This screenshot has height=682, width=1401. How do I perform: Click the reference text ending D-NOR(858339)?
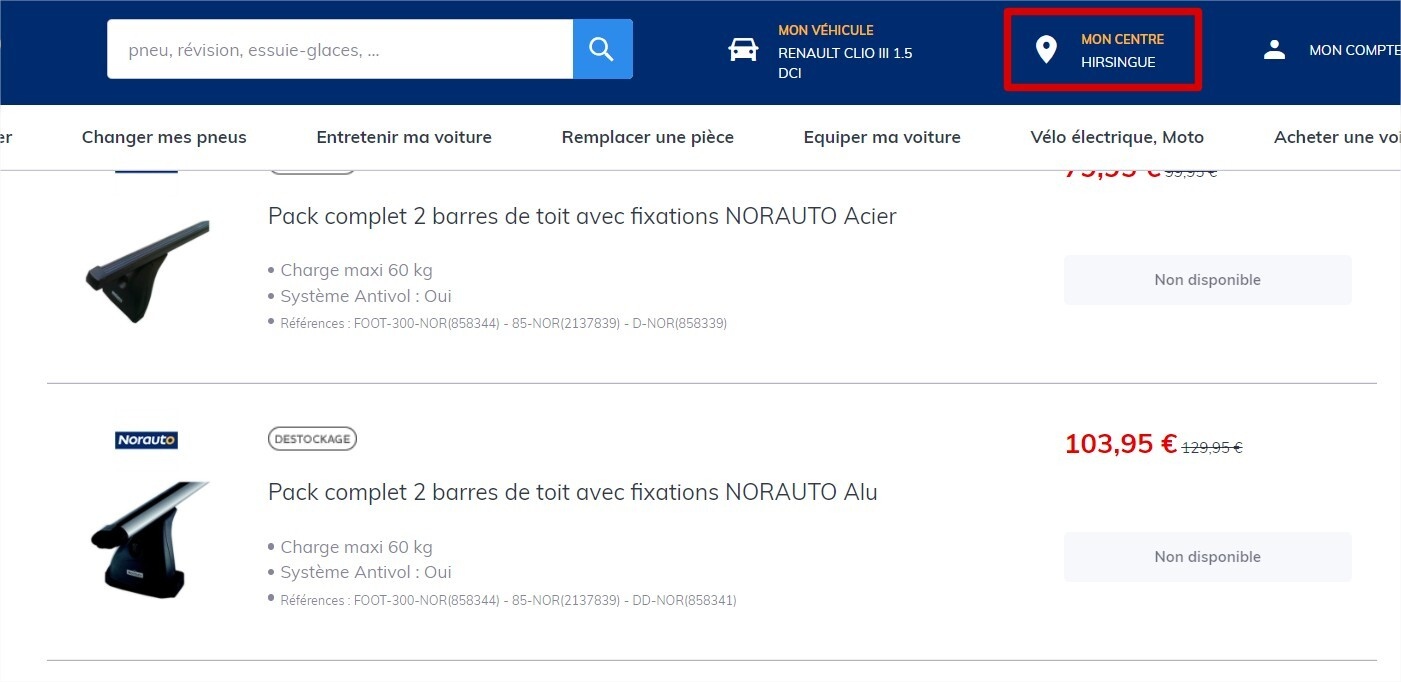pyautogui.click(x=503, y=323)
